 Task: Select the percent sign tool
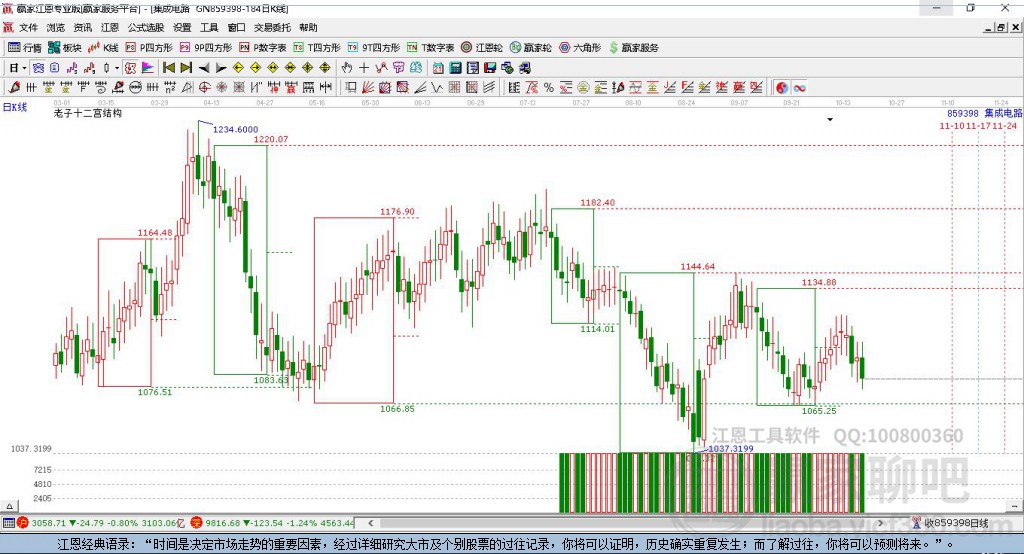[x=549, y=88]
